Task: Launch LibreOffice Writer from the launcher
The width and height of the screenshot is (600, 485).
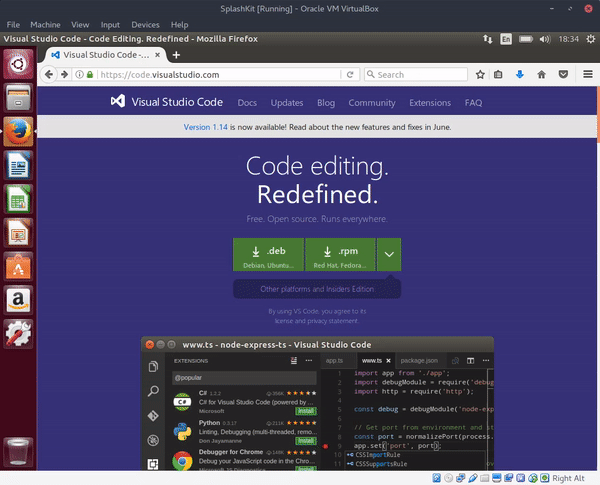Action: pos(18,165)
